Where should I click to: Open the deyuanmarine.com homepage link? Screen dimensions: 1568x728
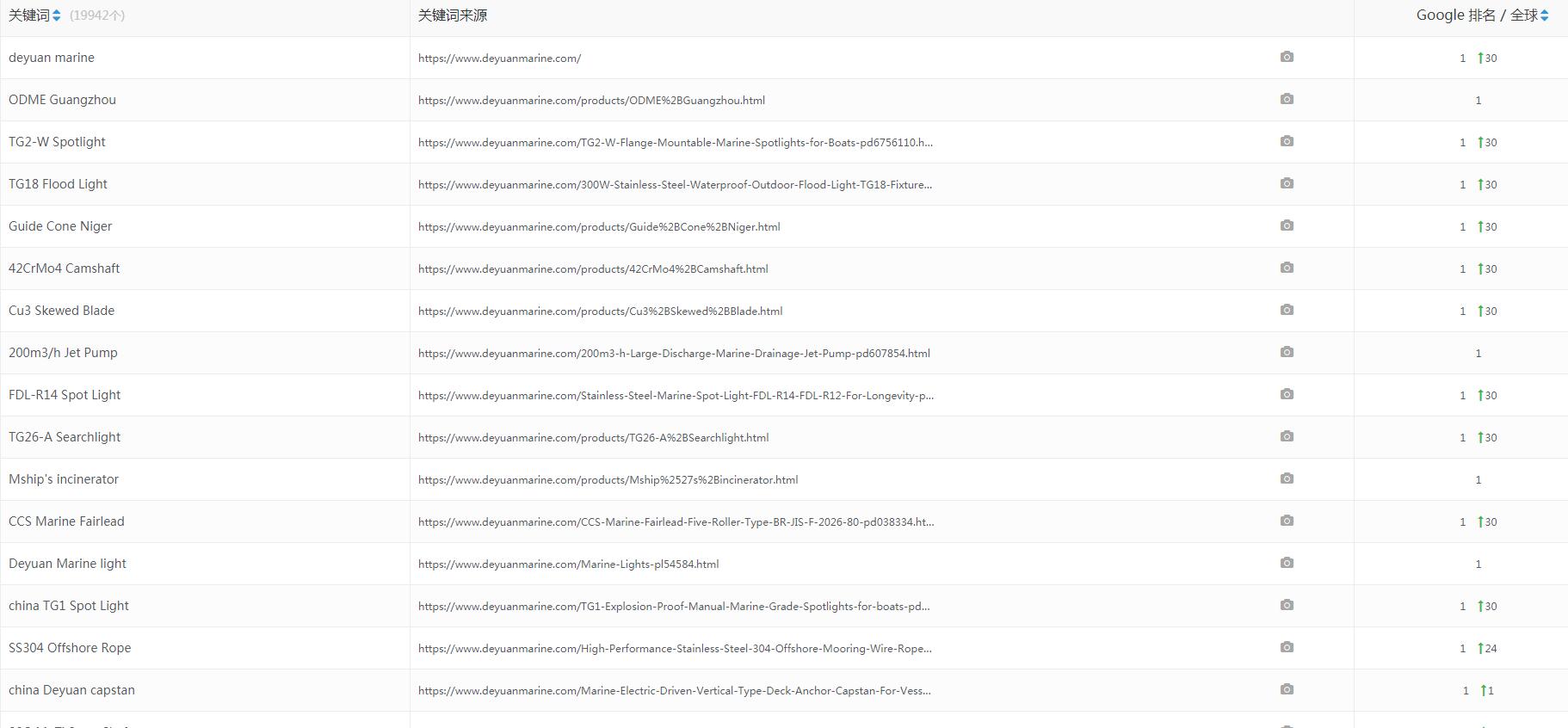499,59
